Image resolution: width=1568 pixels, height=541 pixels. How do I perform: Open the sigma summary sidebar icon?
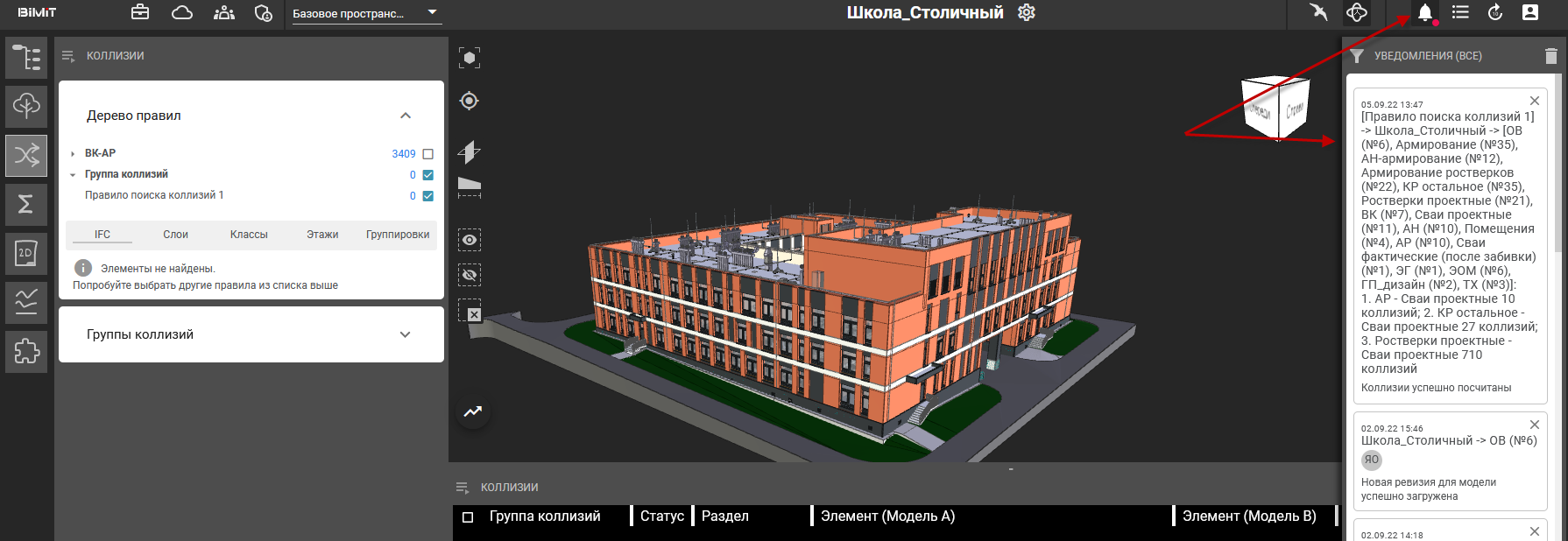pos(26,205)
